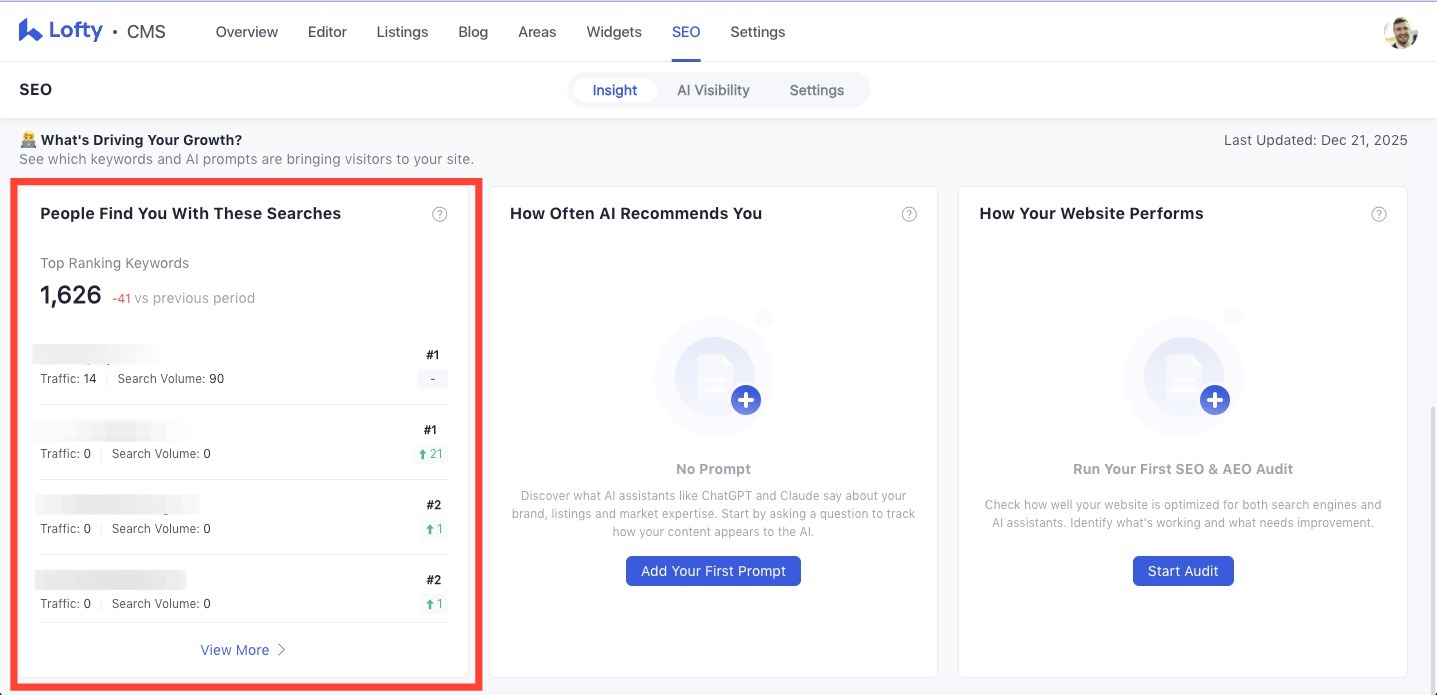Go to the Overview page

tap(246, 31)
